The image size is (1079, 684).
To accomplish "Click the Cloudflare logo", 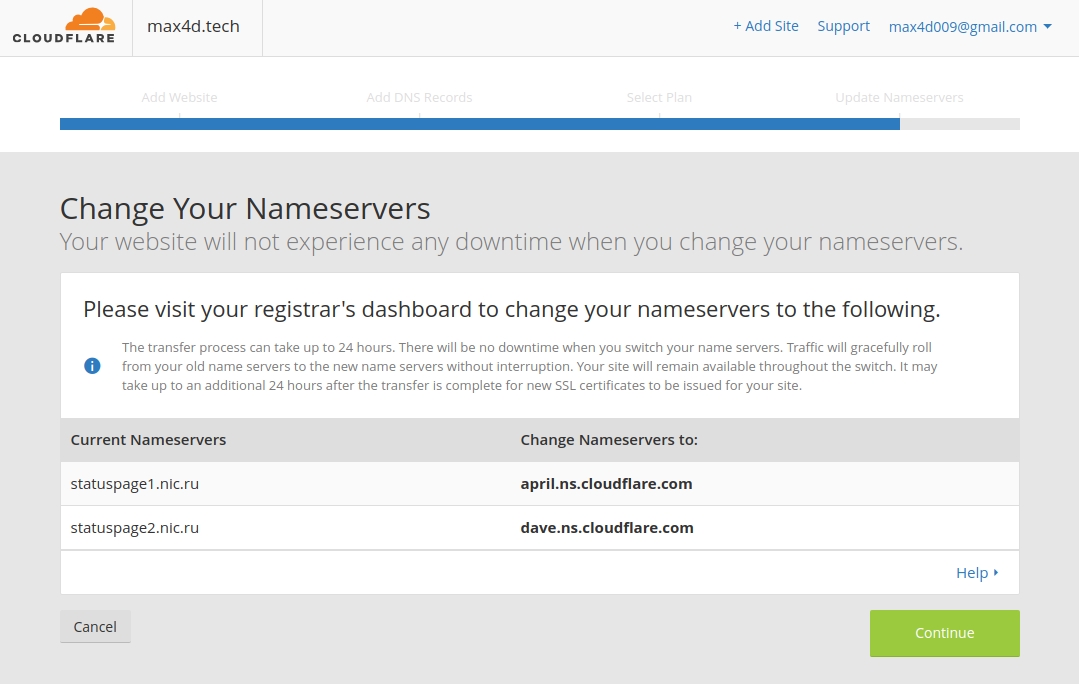I will pyautogui.click(x=64, y=26).
